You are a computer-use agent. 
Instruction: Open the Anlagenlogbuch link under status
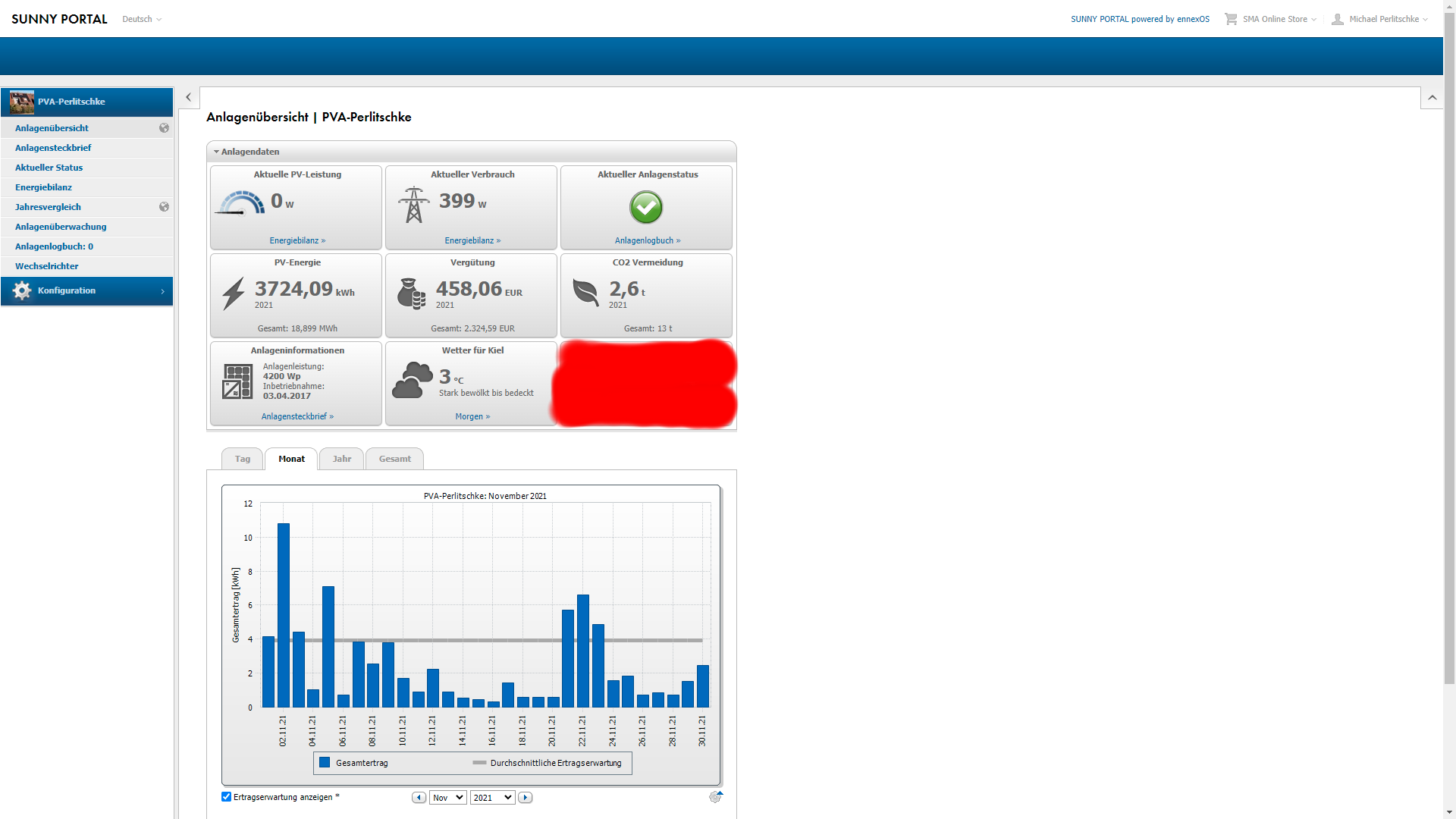647,240
